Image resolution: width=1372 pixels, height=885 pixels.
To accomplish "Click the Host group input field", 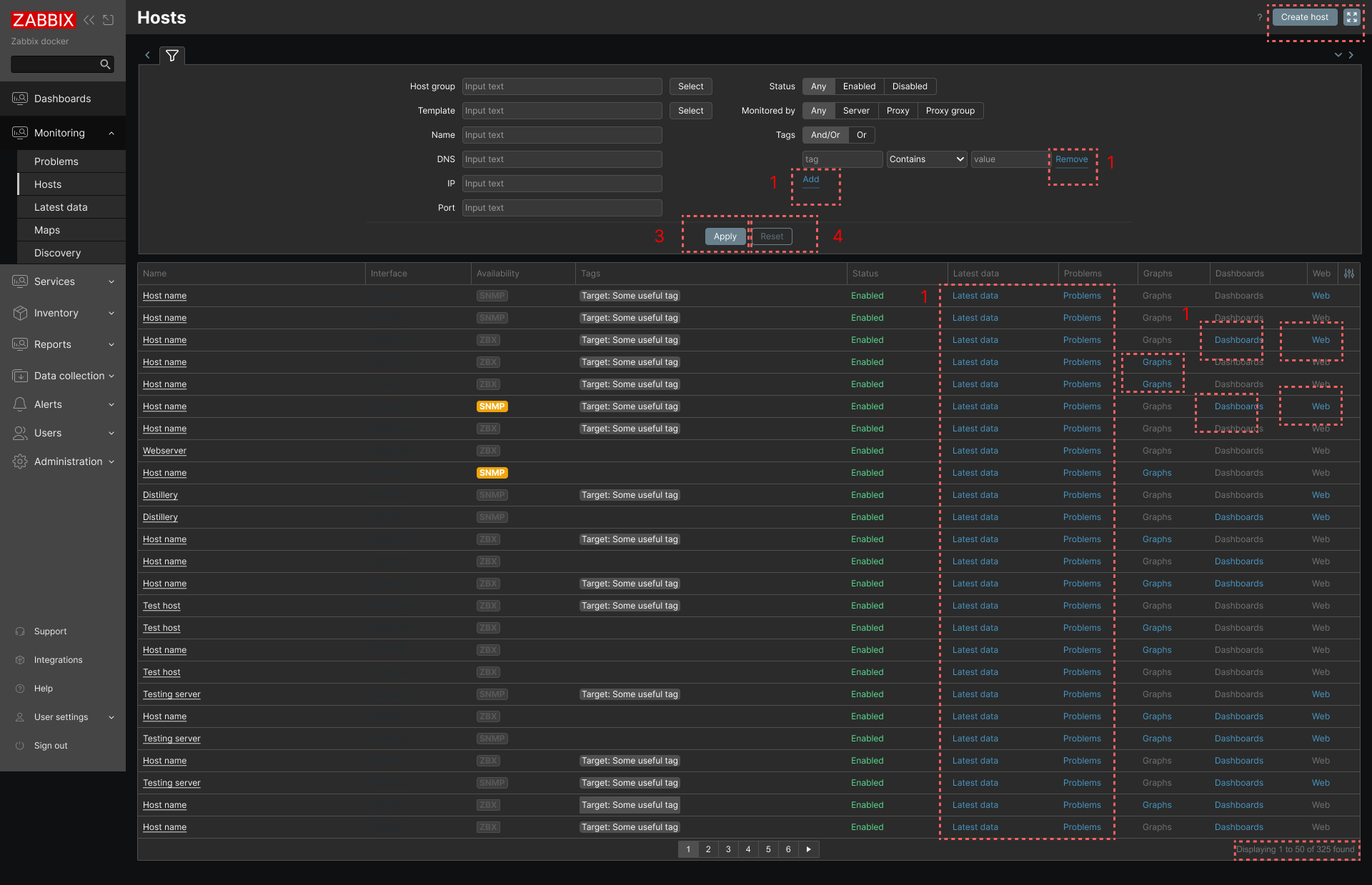I will (562, 86).
